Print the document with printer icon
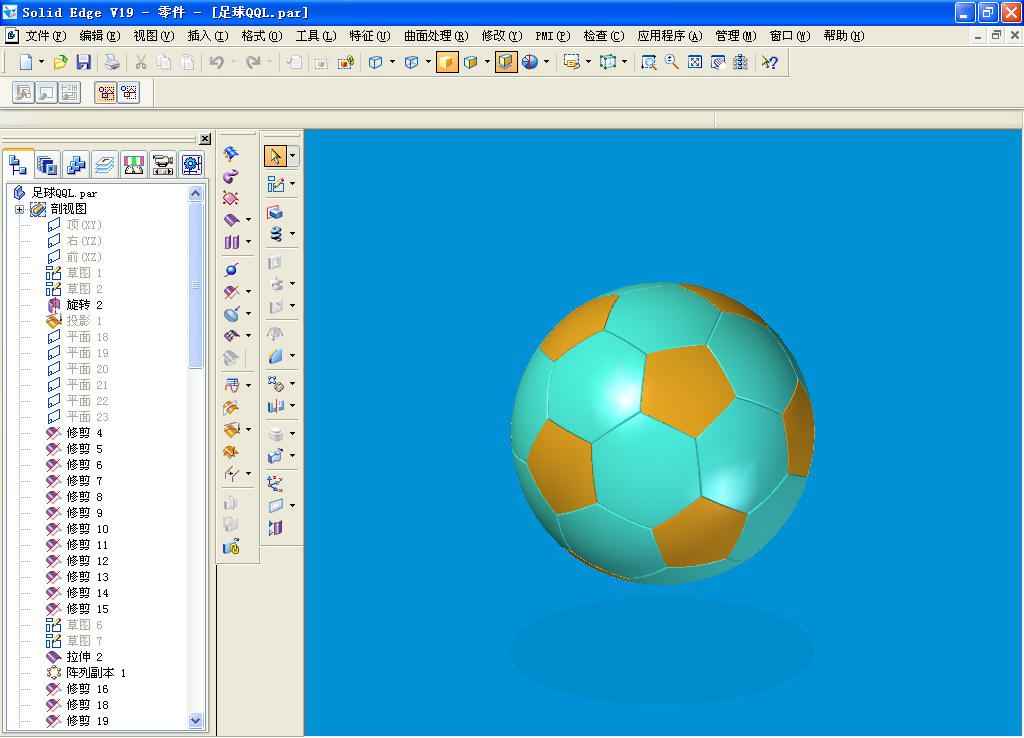 112,62
